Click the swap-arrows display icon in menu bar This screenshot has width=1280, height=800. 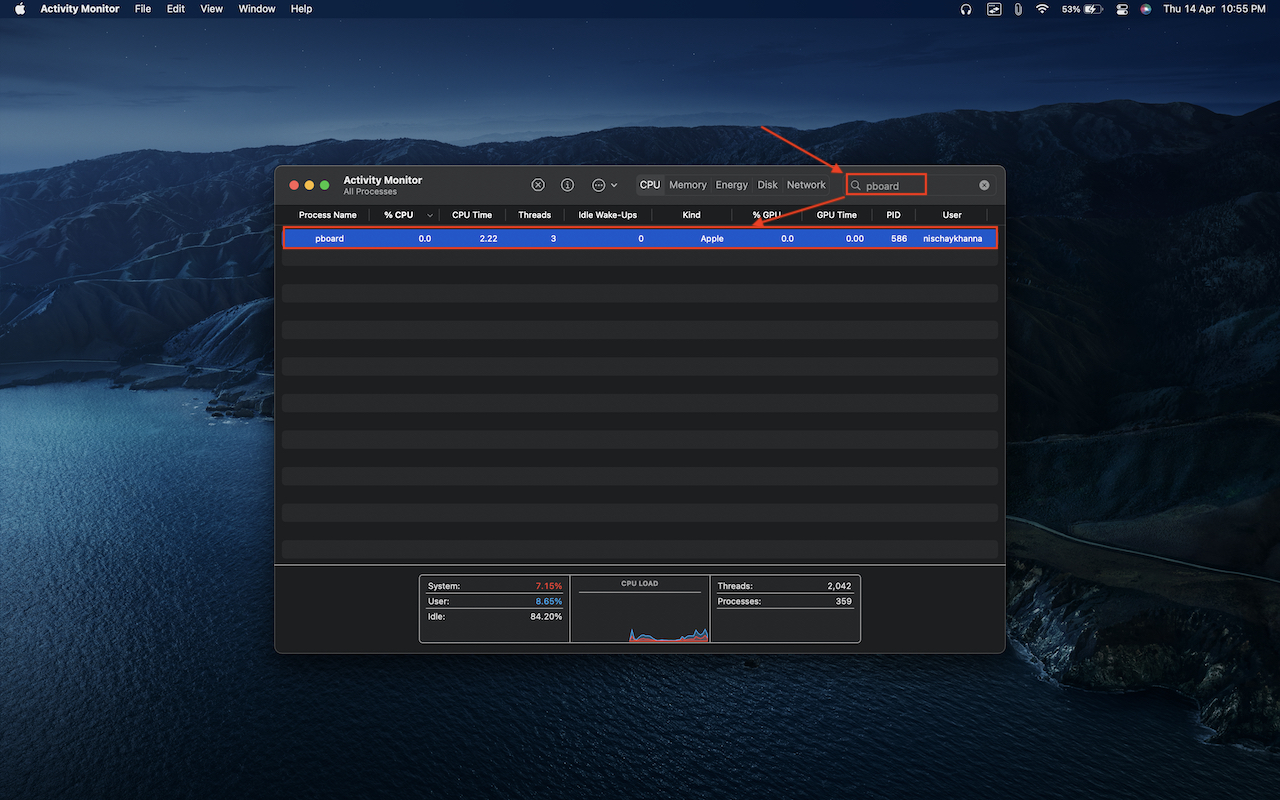[x=994, y=9]
